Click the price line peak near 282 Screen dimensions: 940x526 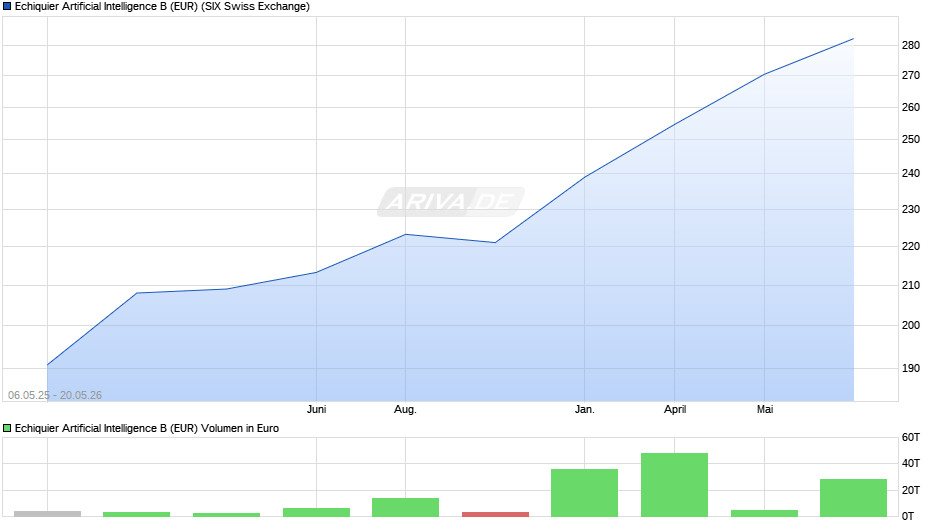pyautogui.click(x=853, y=39)
